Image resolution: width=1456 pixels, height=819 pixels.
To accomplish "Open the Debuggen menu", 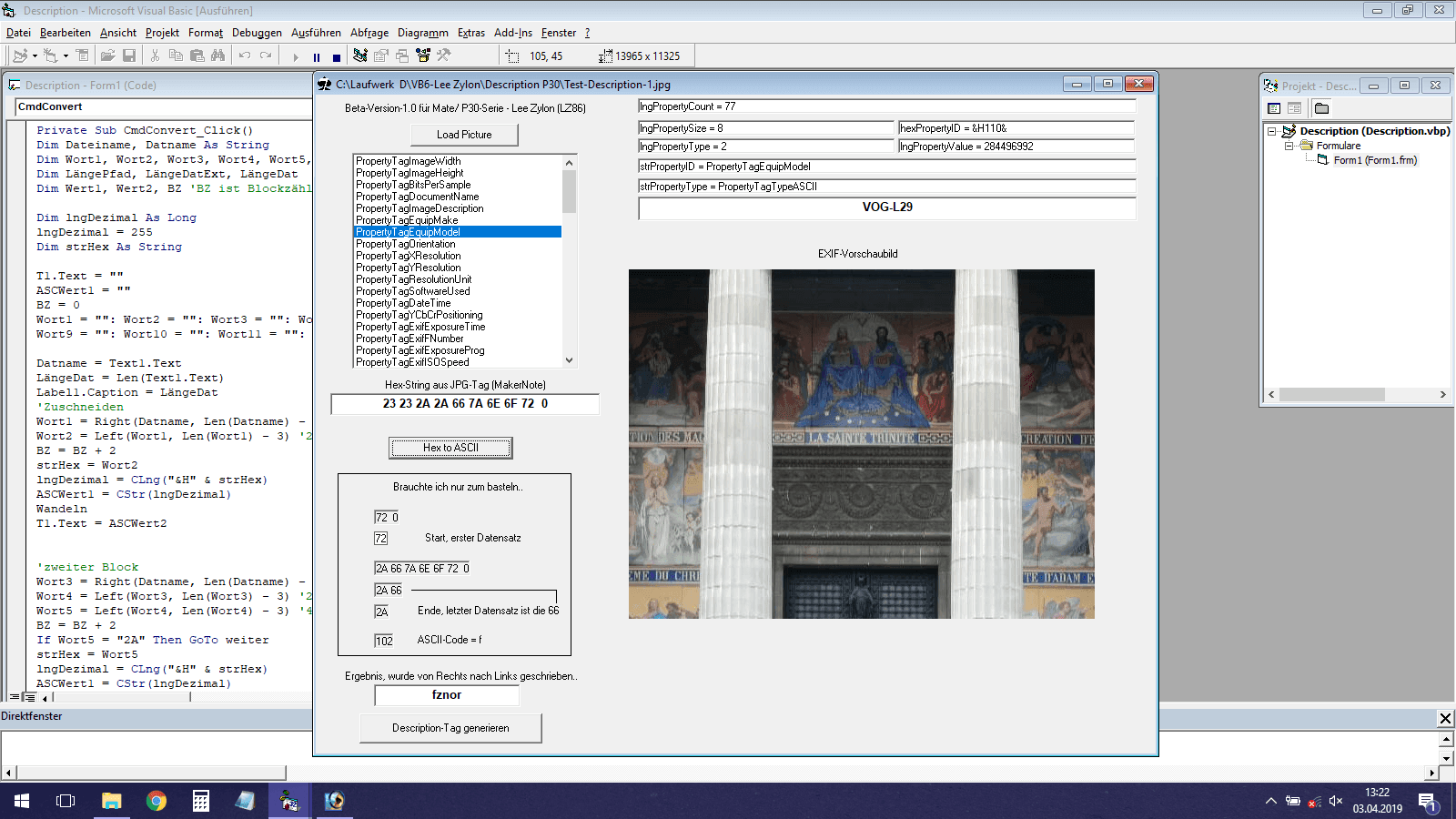I will point(257,33).
